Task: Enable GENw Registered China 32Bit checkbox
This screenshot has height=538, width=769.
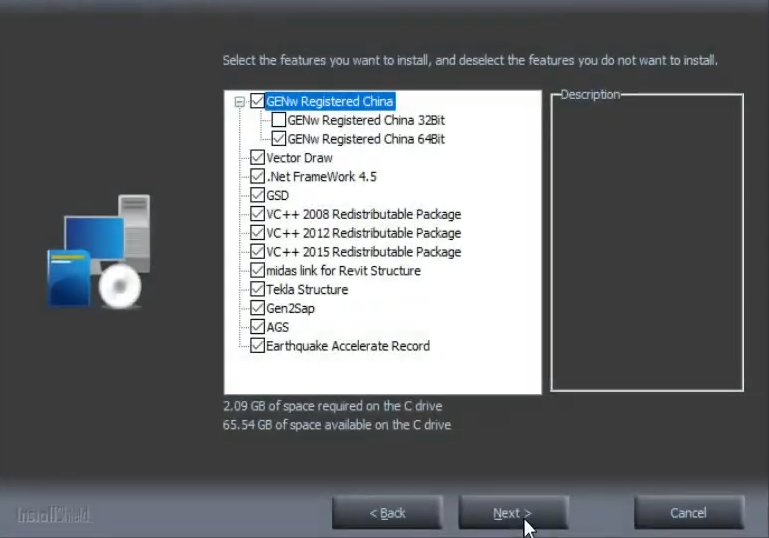Action: click(x=279, y=120)
